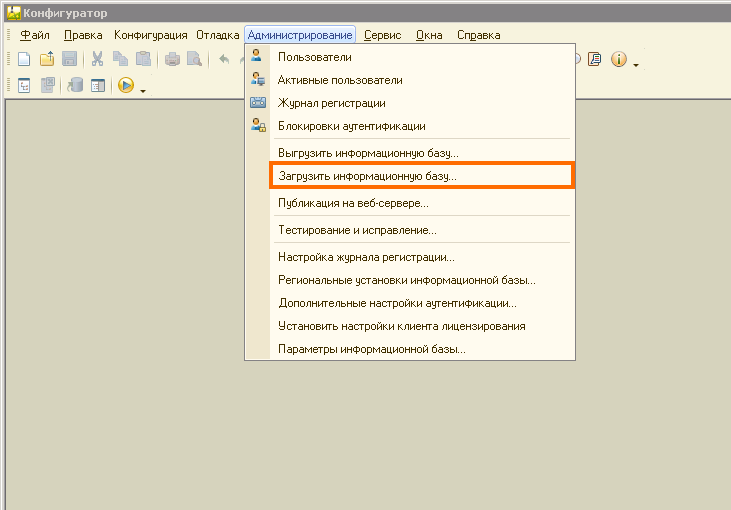Expand the arrow next to the play button
Viewport: 731px width, 510px height.
(143, 90)
